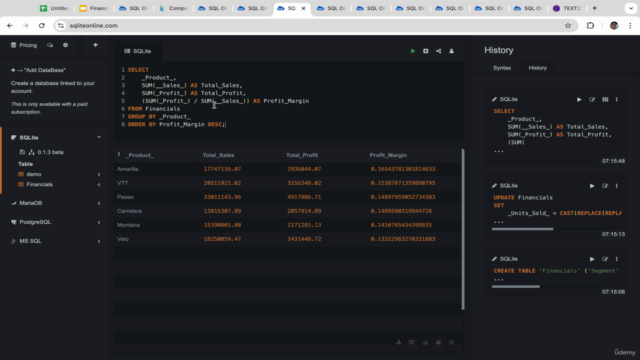Open the Chrome three-dot menu

pyautogui.click(x=630, y=26)
